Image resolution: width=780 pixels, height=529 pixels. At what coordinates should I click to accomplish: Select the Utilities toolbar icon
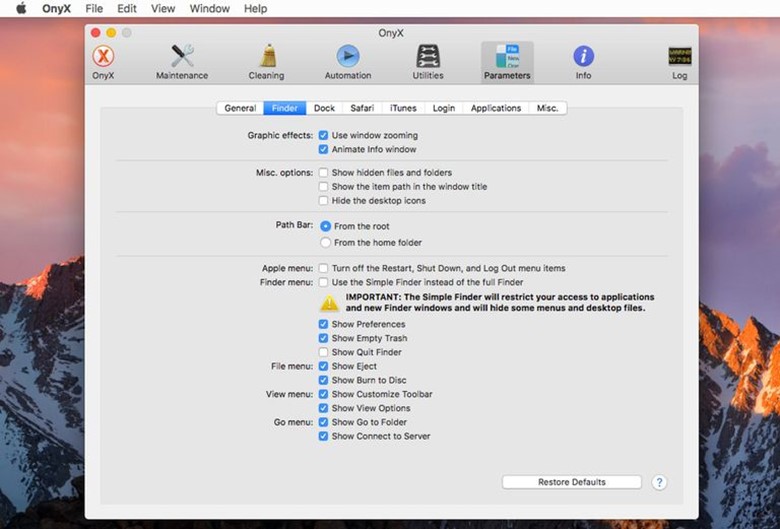(x=428, y=58)
